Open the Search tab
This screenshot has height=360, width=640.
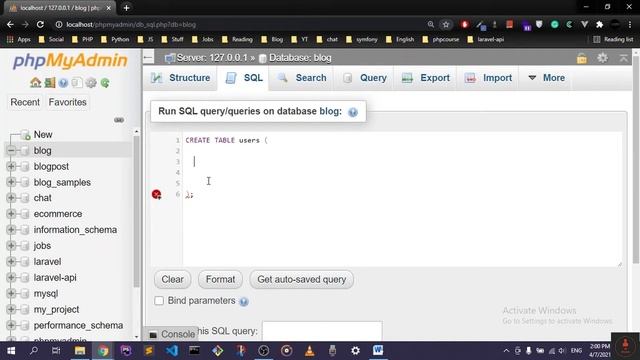pos(302,78)
